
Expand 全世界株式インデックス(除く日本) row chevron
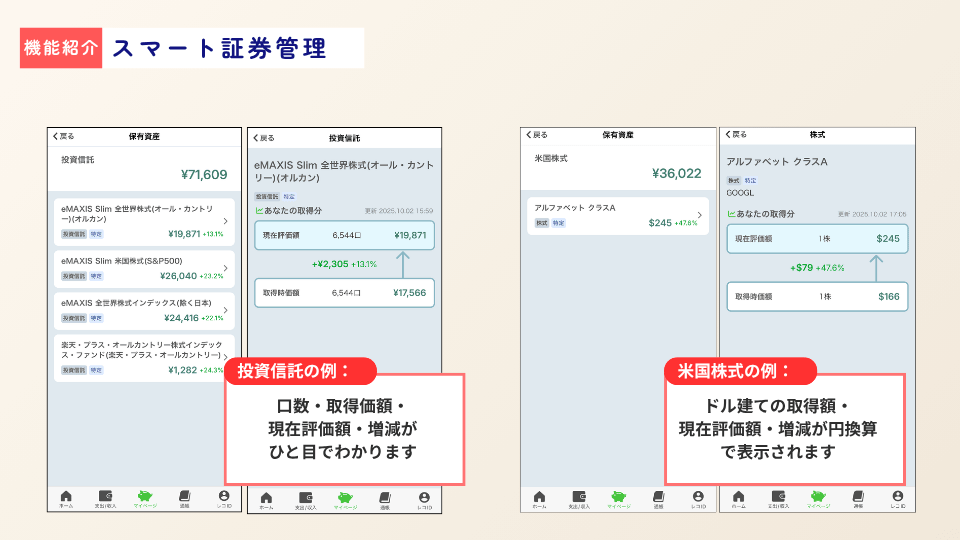click(x=225, y=310)
